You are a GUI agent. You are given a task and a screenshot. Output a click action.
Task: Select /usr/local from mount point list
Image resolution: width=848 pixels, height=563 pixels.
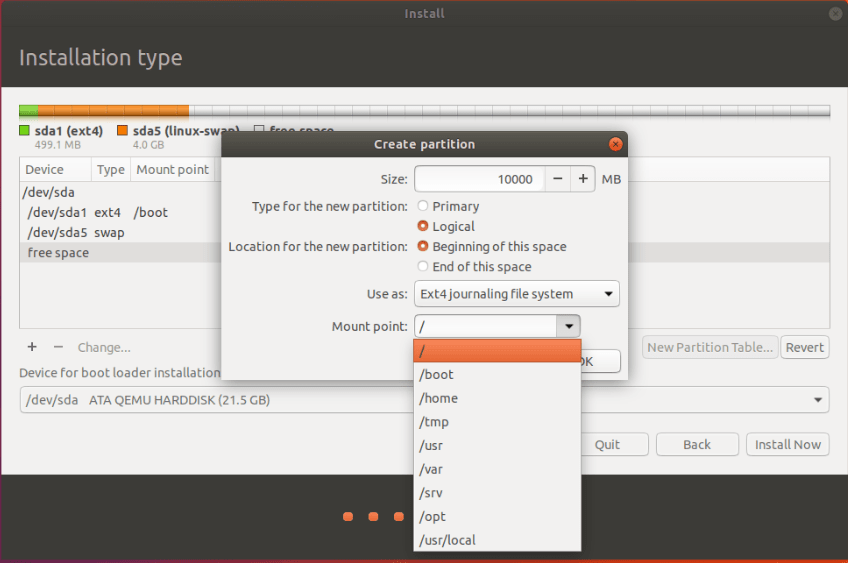[497, 540]
